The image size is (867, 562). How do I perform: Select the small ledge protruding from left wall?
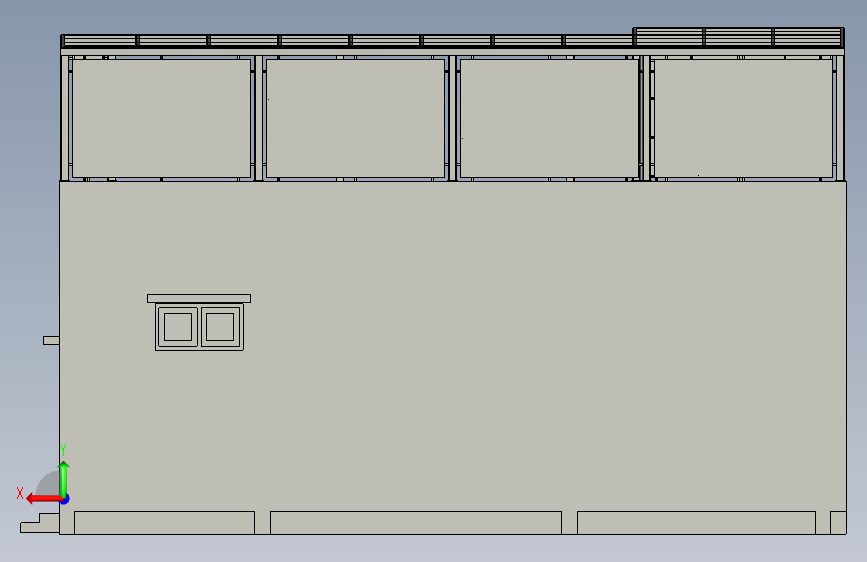51,340
